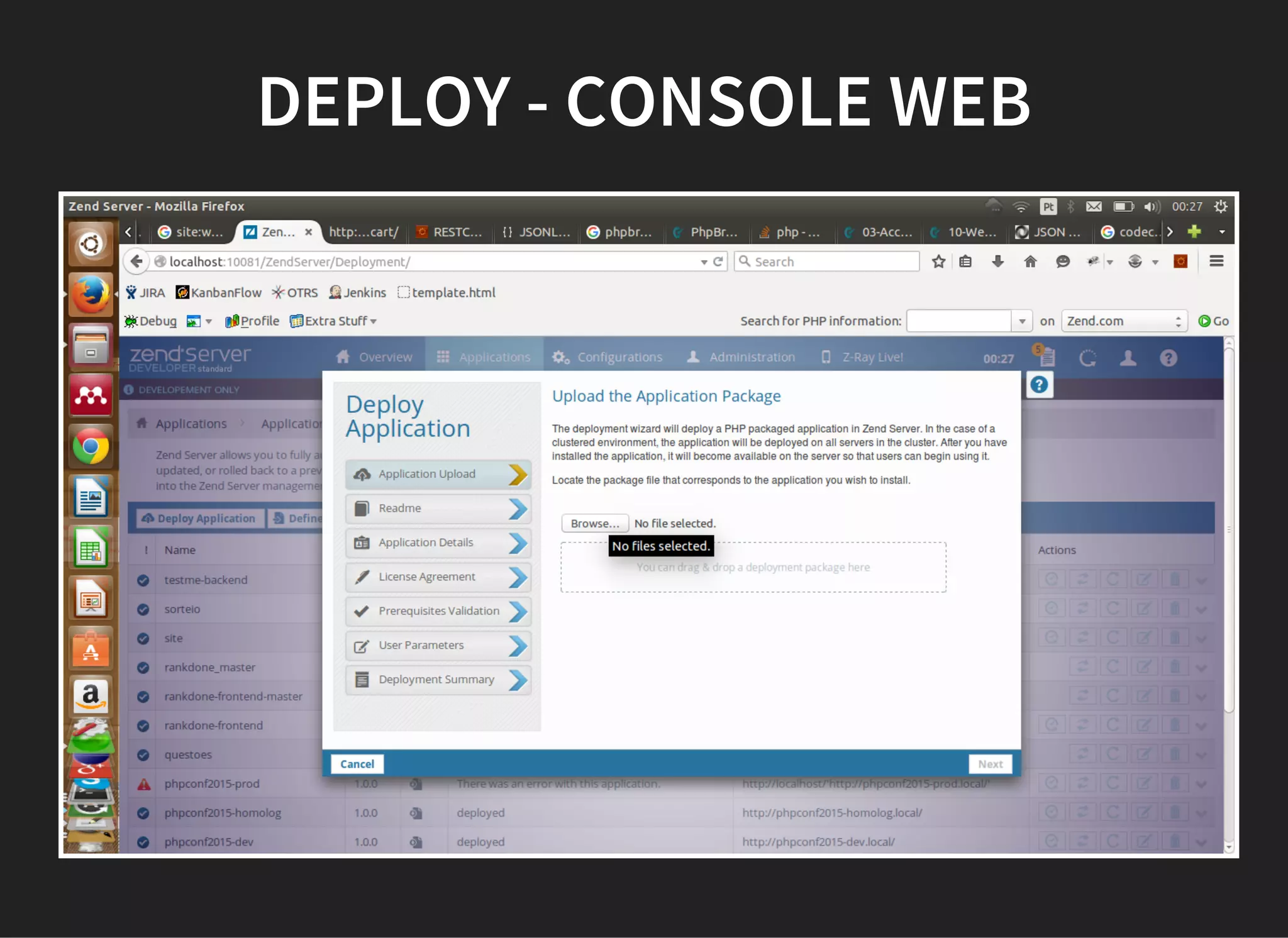Click the Firefox Search input field

click(826, 262)
